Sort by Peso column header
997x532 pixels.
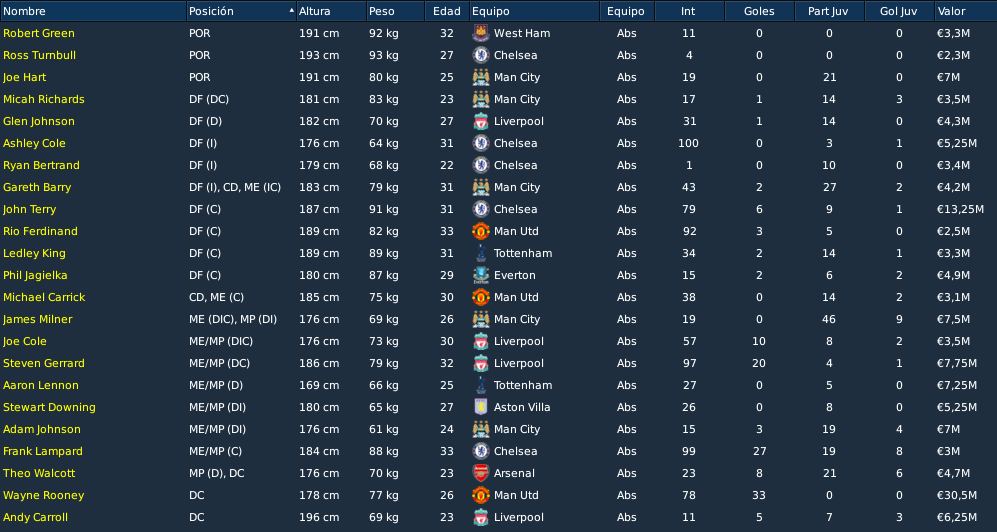(x=395, y=11)
